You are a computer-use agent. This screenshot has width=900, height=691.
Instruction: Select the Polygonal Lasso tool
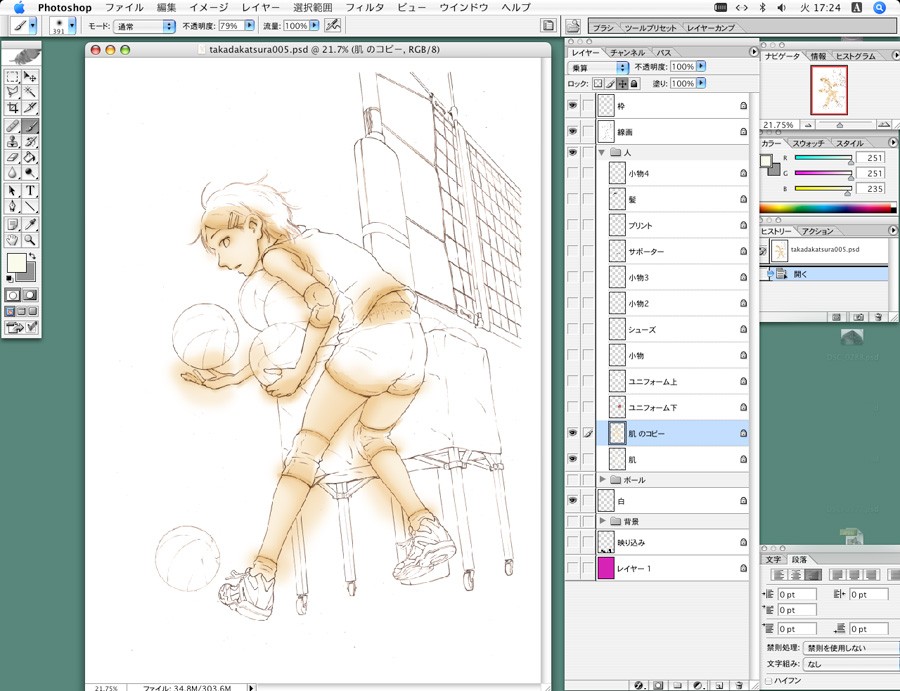point(13,92)
